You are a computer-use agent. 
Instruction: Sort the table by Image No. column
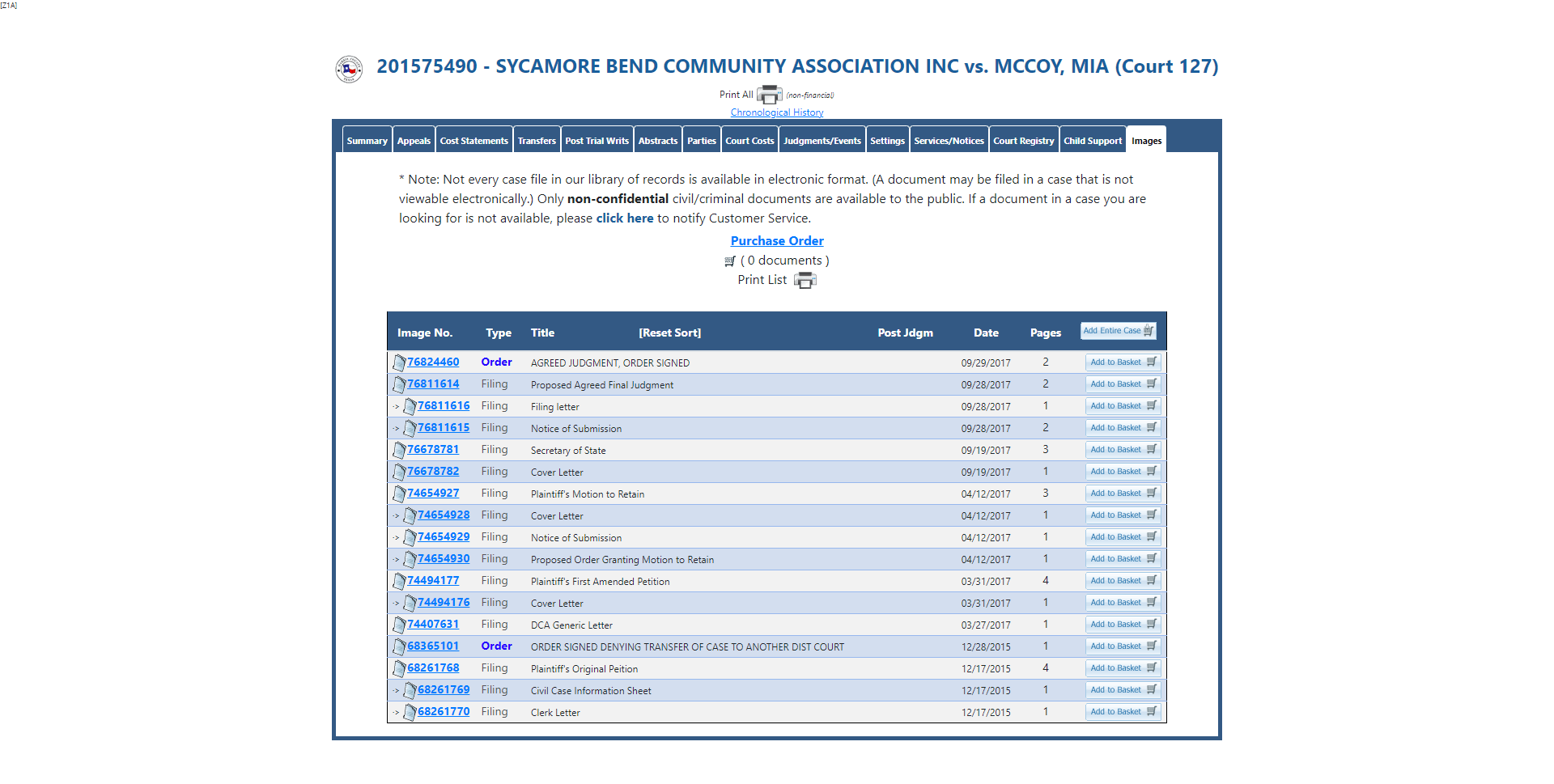pos(425,333)
